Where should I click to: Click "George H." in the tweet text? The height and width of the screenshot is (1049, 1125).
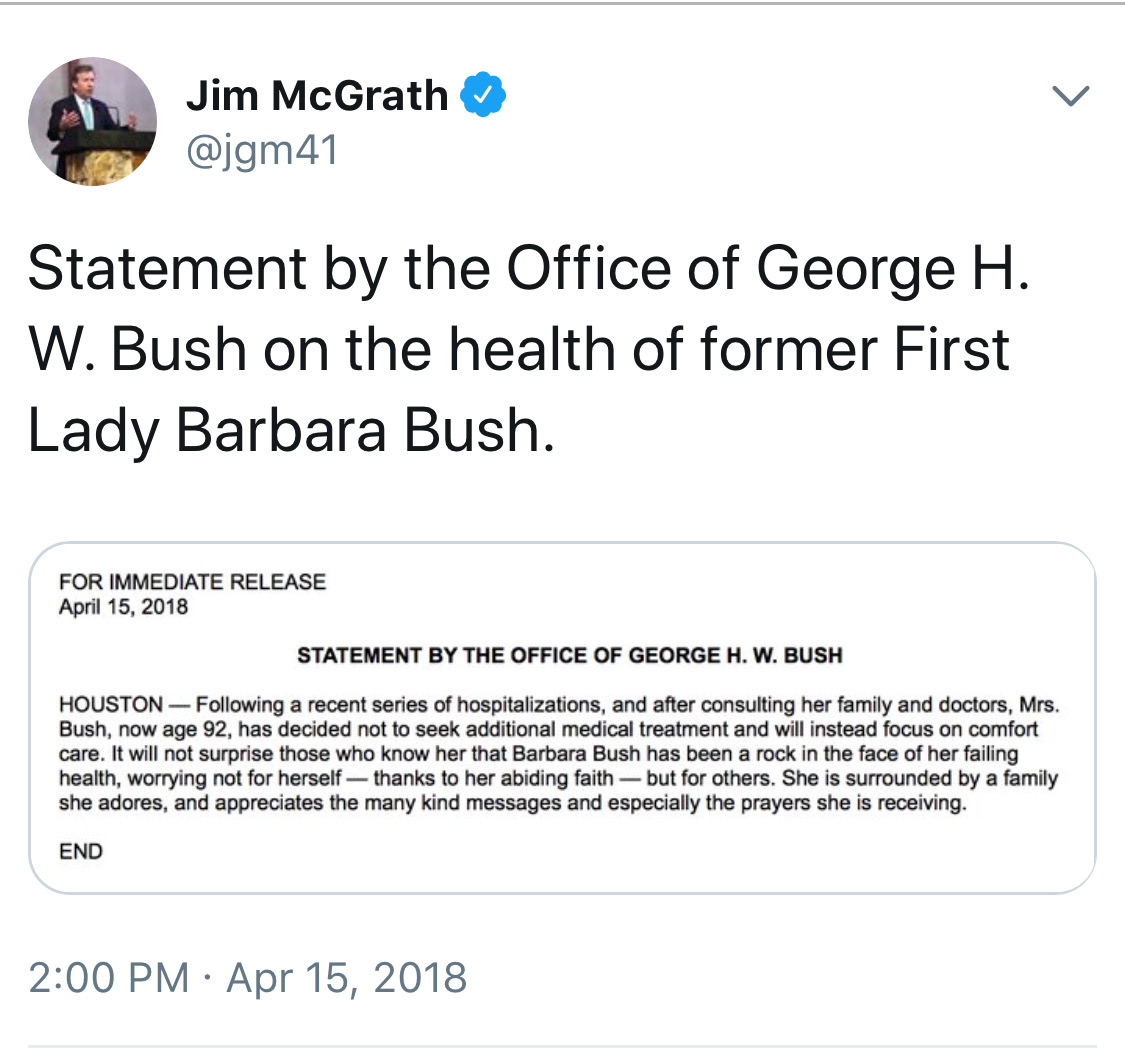[x=892, y=270]
